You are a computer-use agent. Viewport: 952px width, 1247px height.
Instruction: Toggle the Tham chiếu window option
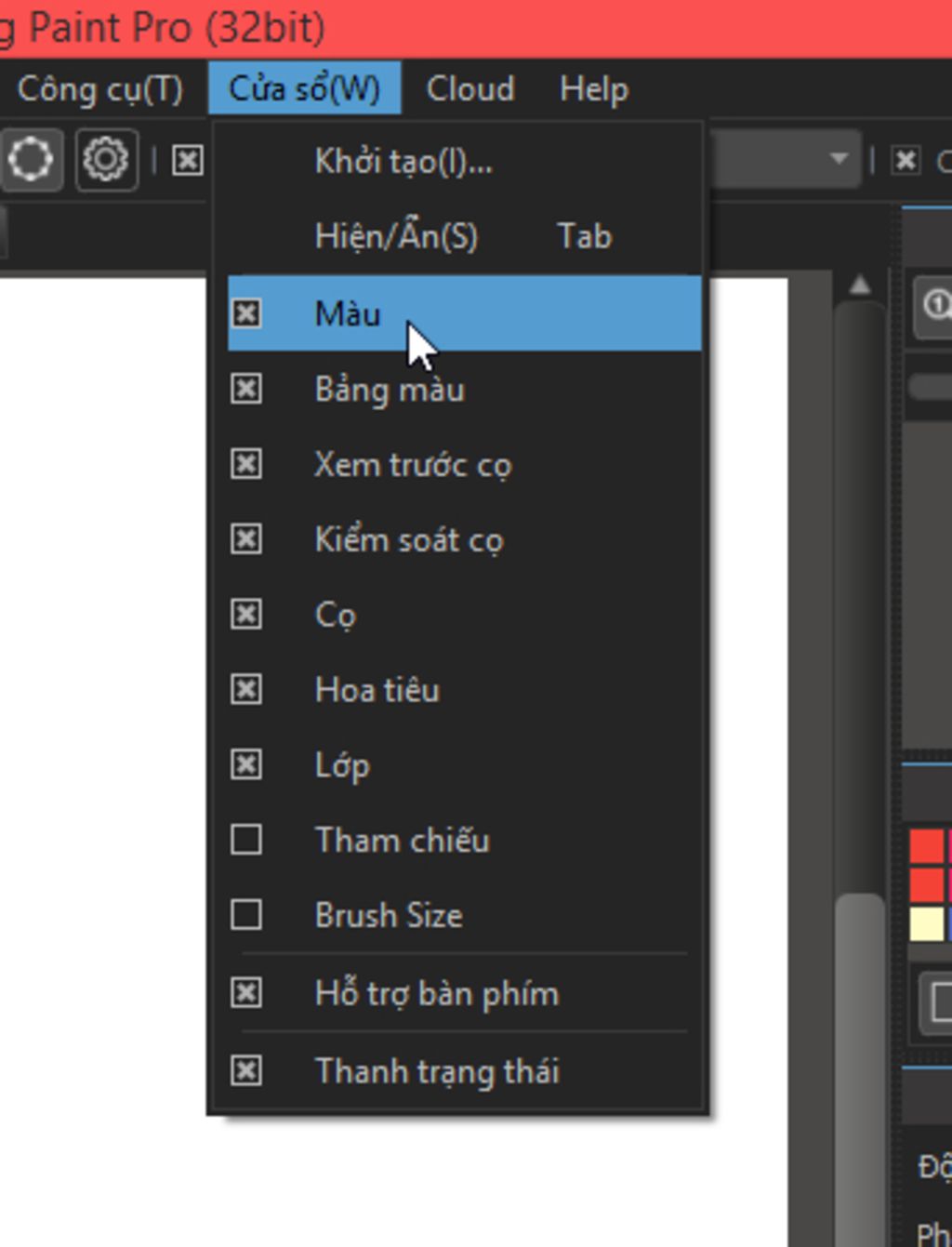click(402, 841)
